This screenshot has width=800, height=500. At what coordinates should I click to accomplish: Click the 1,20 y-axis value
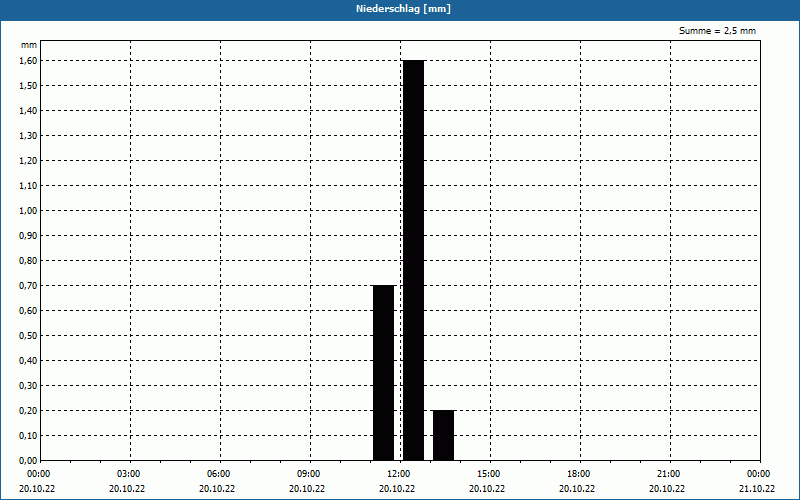(x=28, y=160)
